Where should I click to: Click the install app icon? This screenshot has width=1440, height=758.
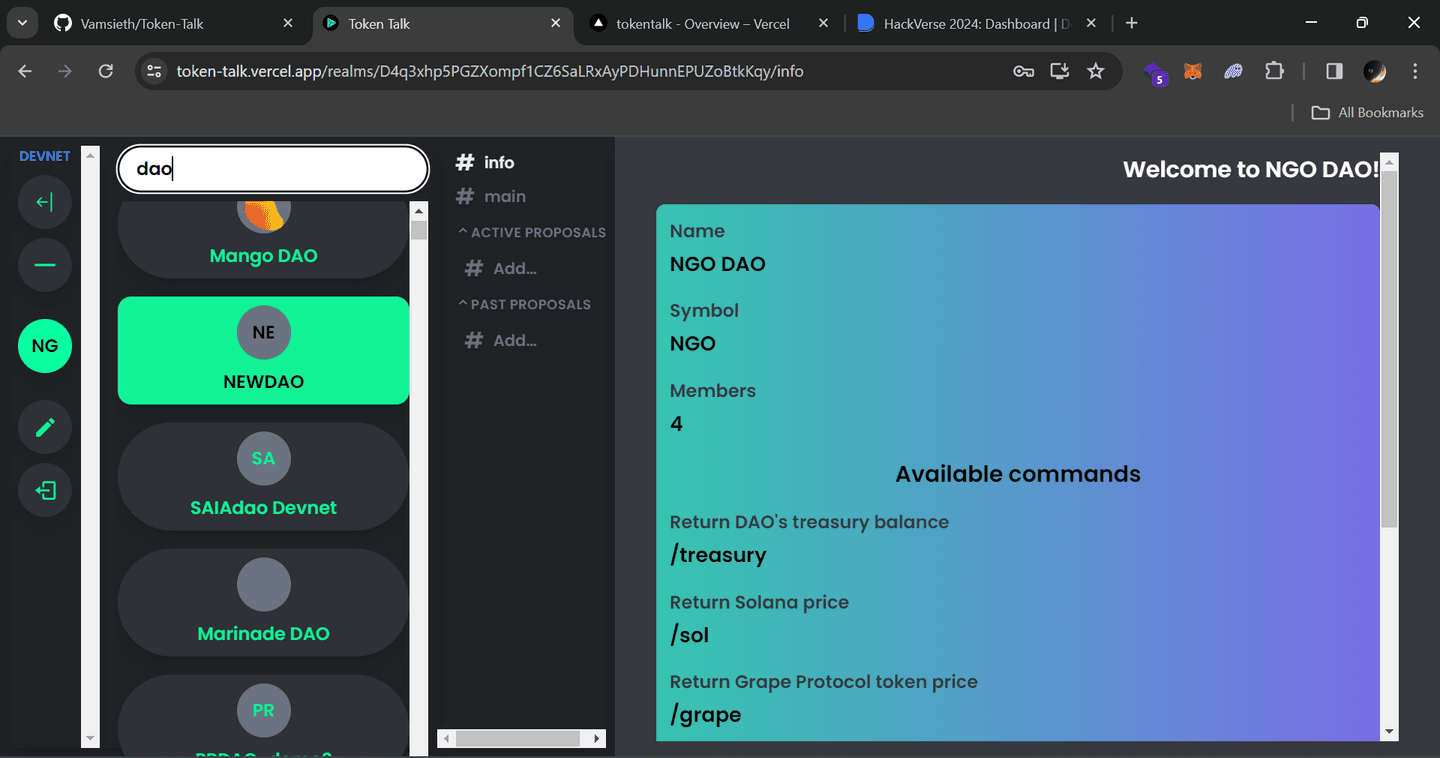pyautogui.click(x=1059, y=71)
